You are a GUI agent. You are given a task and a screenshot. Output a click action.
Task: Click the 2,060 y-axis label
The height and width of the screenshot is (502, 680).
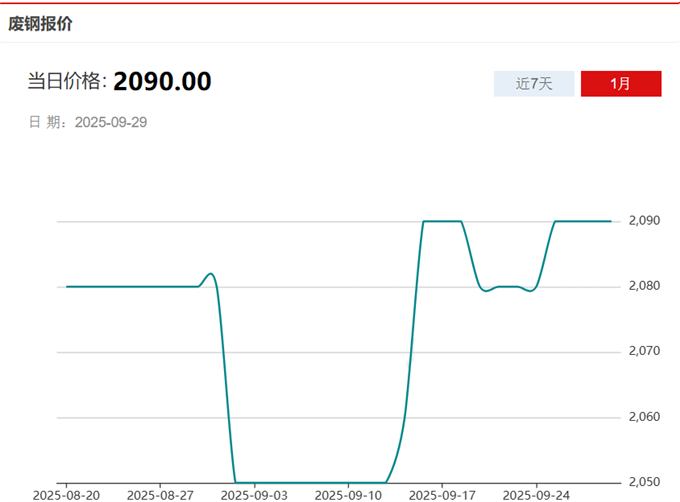(645, 417)
